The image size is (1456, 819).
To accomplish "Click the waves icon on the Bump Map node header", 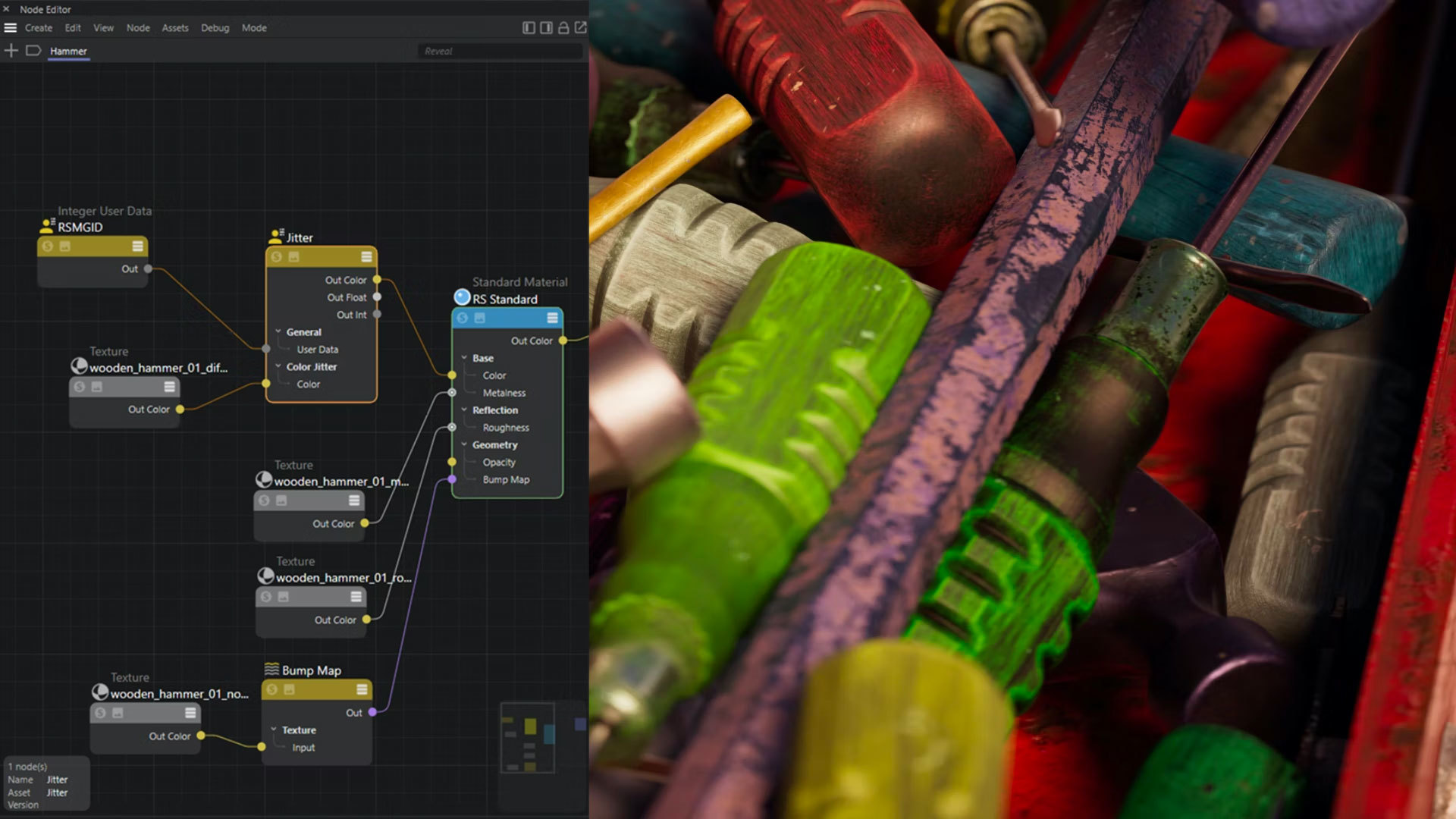I will [x=271, y=670].
